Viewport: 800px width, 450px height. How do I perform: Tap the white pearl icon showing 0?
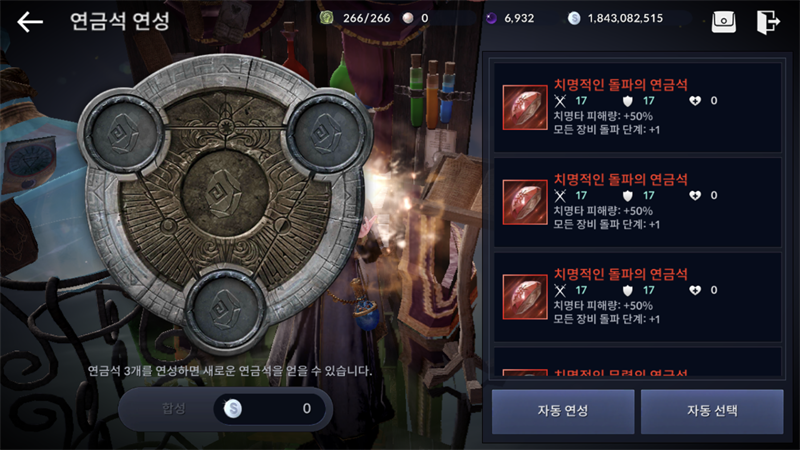pyautogui.click(x=408, y=18)
